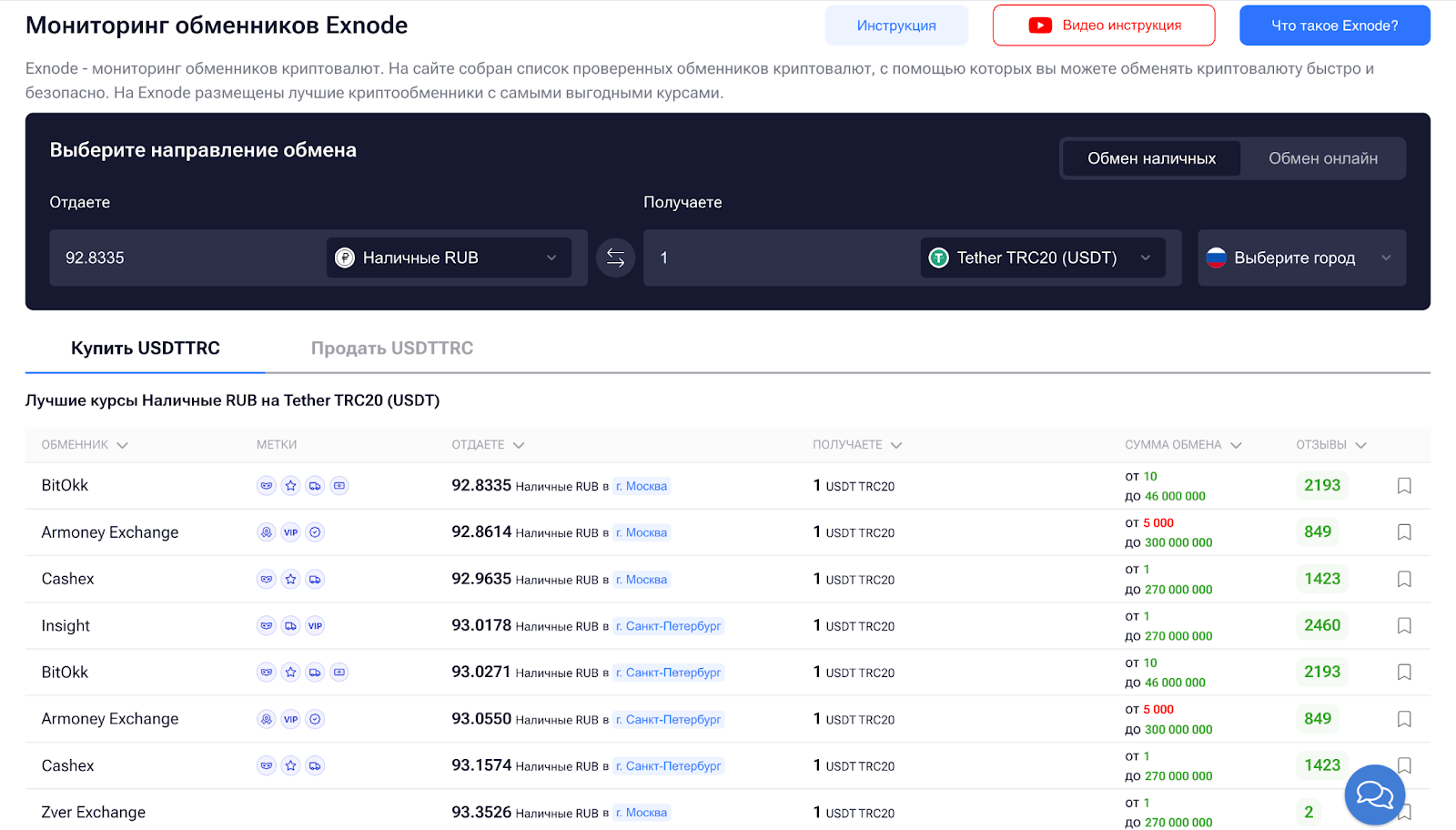
Task: Click the truck badge in Insight row
Action: 291,626
